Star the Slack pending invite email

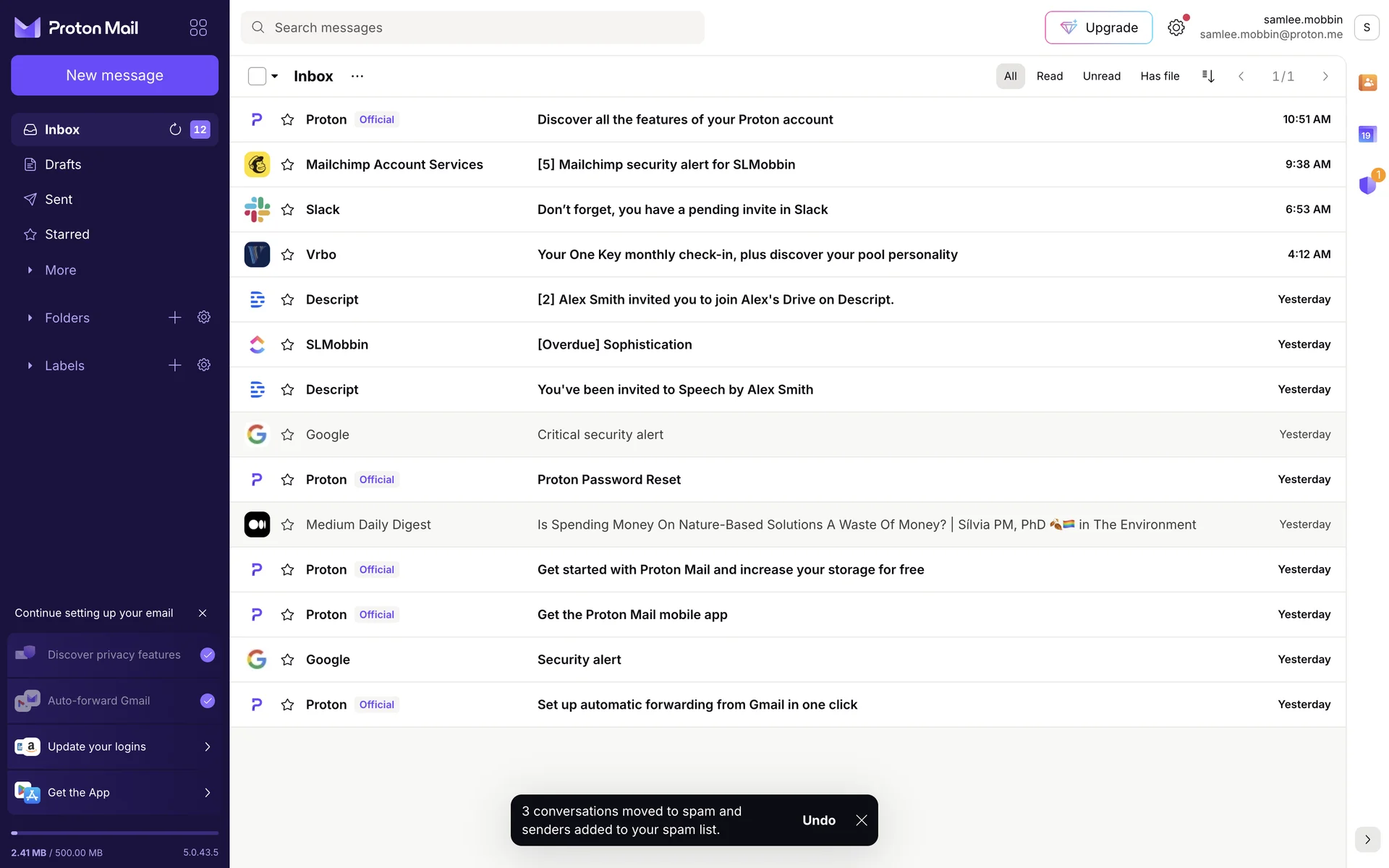click(287, 210)
